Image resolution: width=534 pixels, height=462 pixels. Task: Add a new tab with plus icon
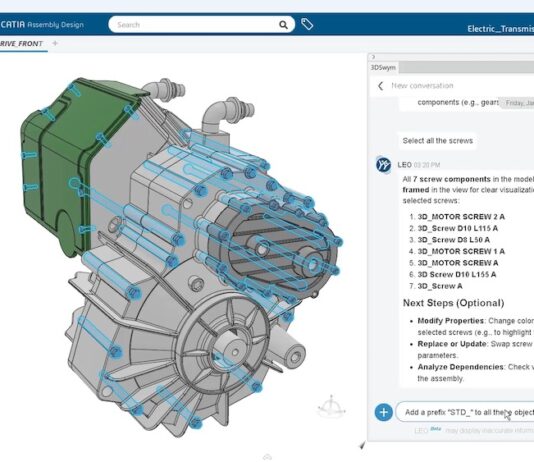(55, 43)
